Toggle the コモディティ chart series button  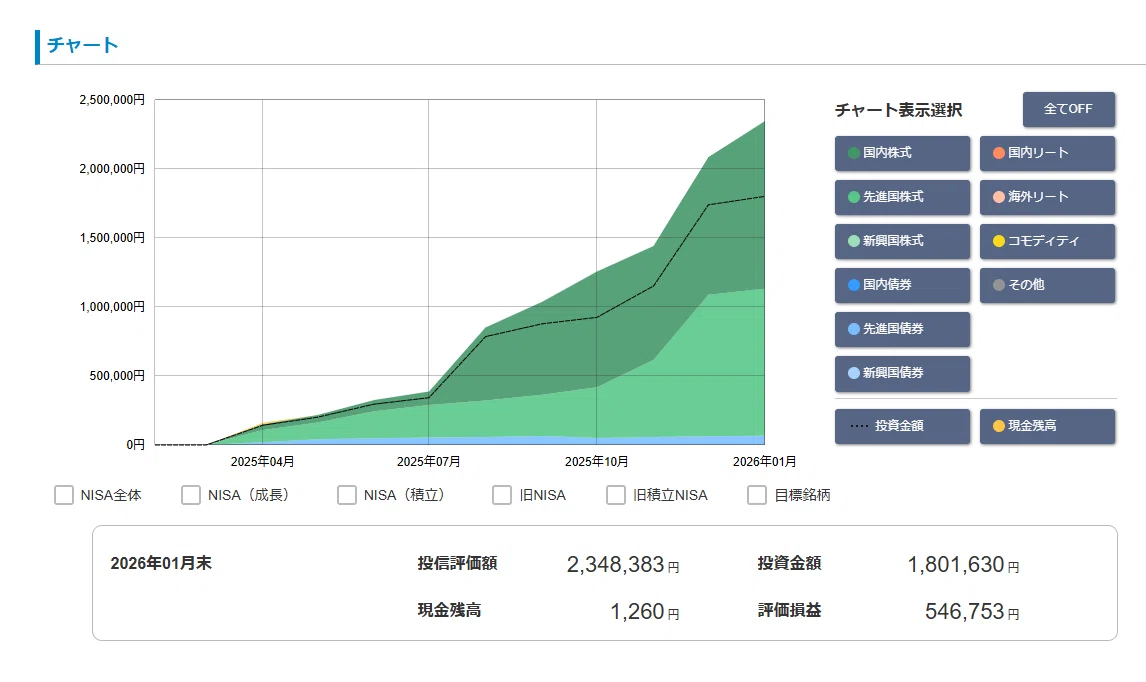click(x=1047, y=240)
